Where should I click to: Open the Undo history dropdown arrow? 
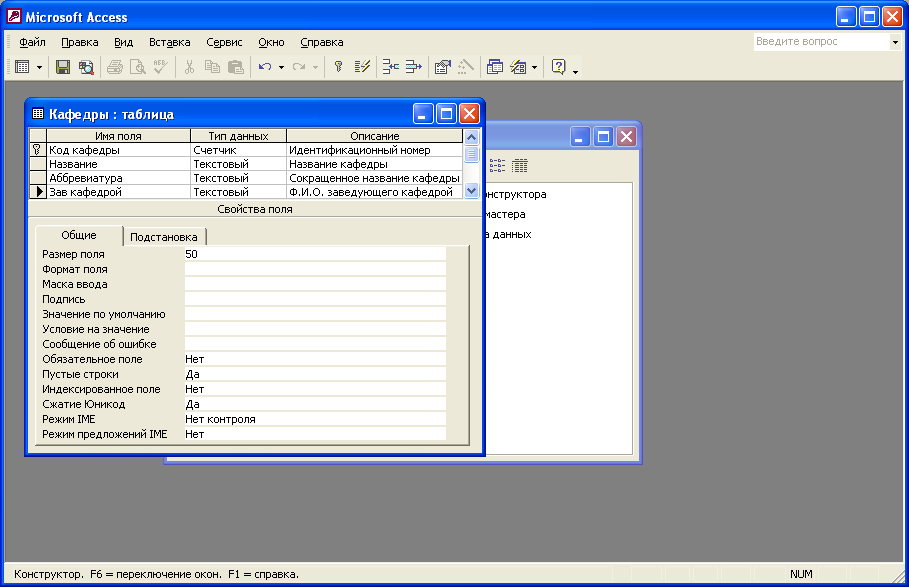click(281, 68)
